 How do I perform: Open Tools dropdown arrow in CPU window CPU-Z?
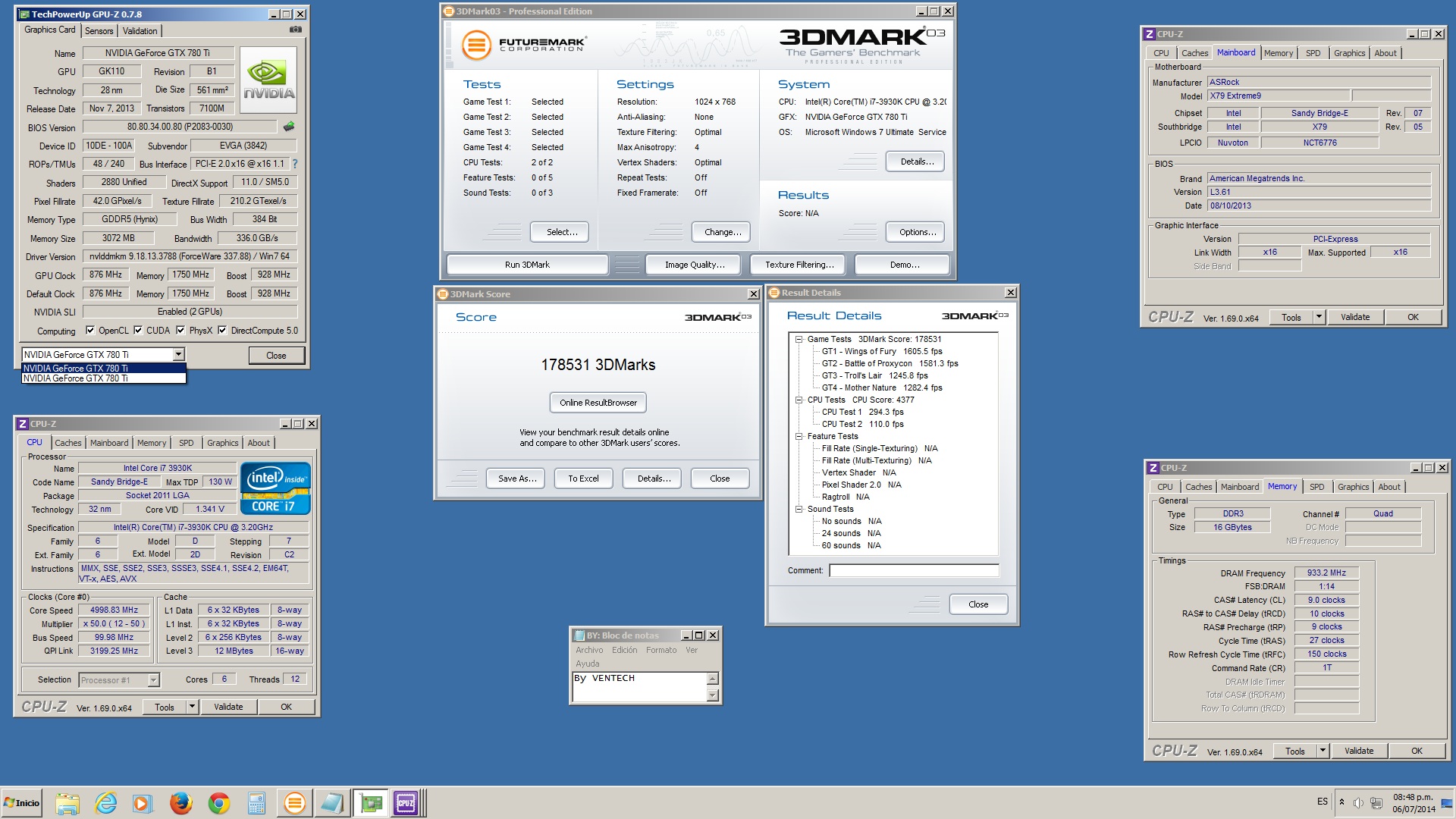[192, 707]
